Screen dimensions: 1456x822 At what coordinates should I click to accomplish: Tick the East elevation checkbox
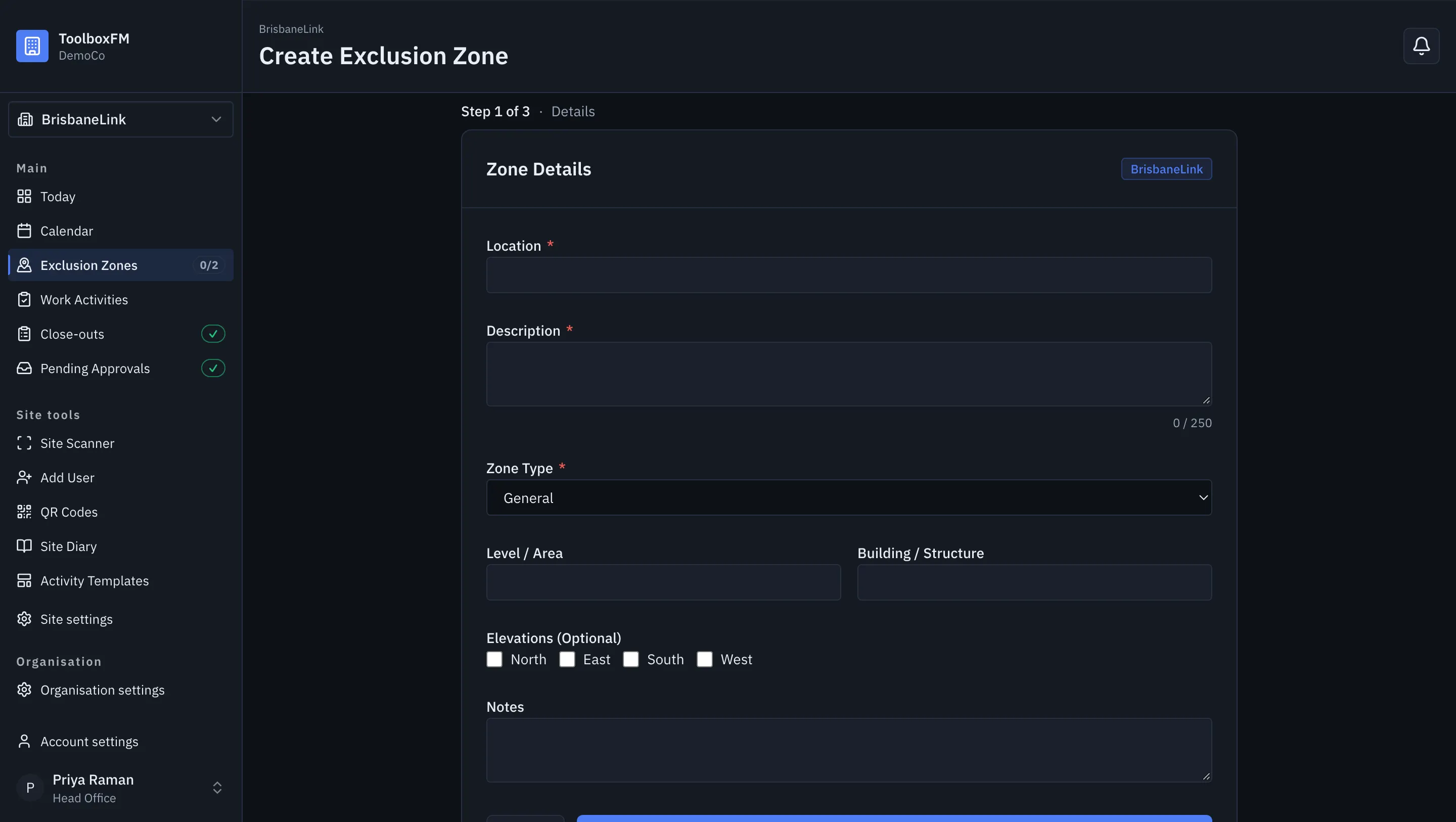567,659
